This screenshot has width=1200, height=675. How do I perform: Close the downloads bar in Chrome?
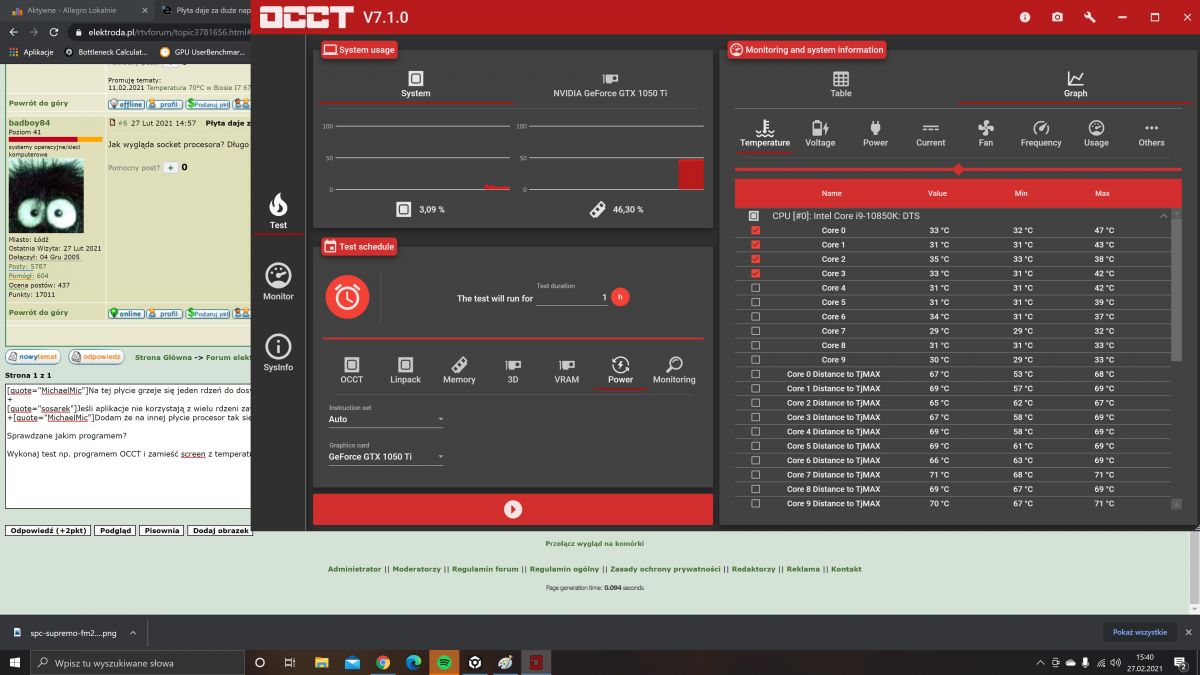coord(1189,632)
